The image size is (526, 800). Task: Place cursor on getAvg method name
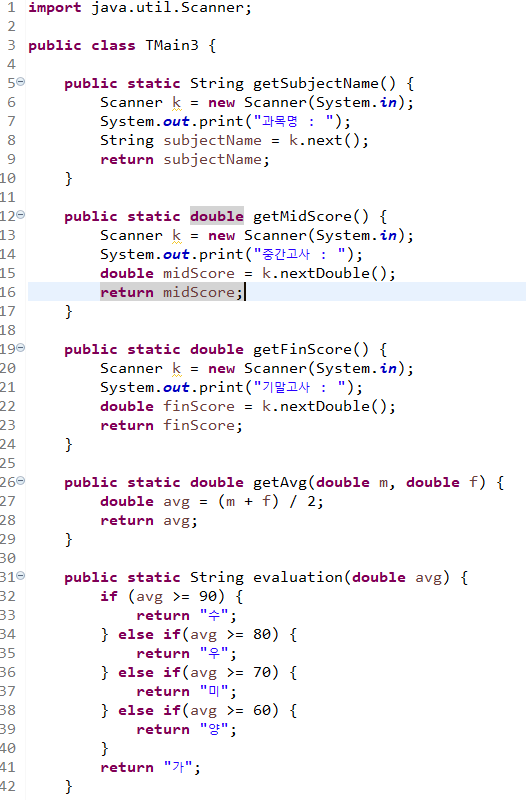coord(281,483)
